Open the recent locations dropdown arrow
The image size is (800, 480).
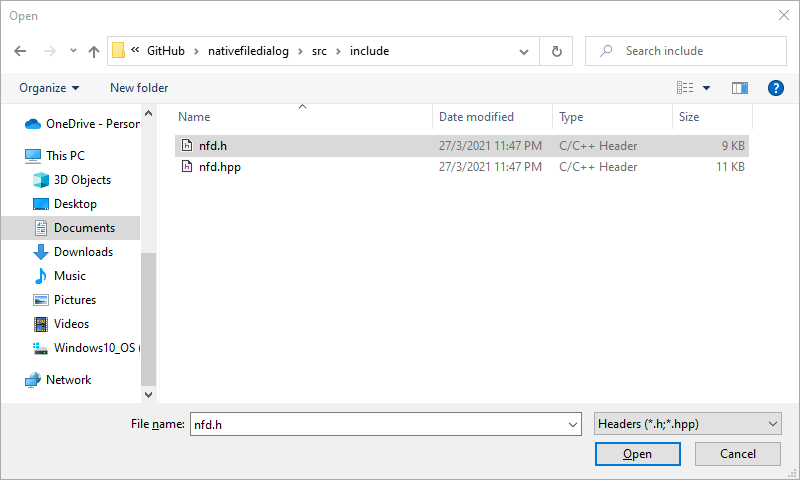[73, 51]
